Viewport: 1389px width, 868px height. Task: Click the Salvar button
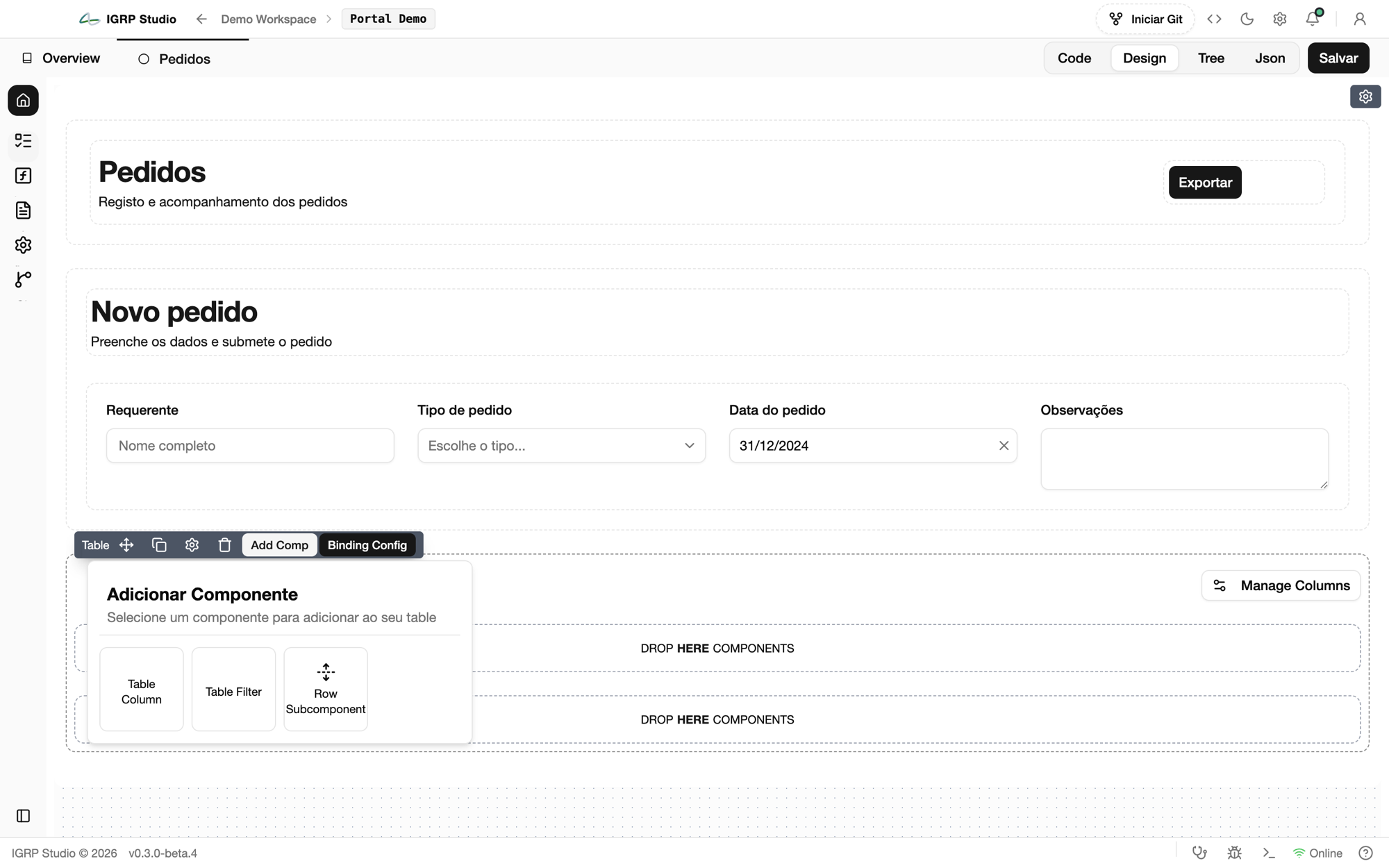[x=1338, y=58]
